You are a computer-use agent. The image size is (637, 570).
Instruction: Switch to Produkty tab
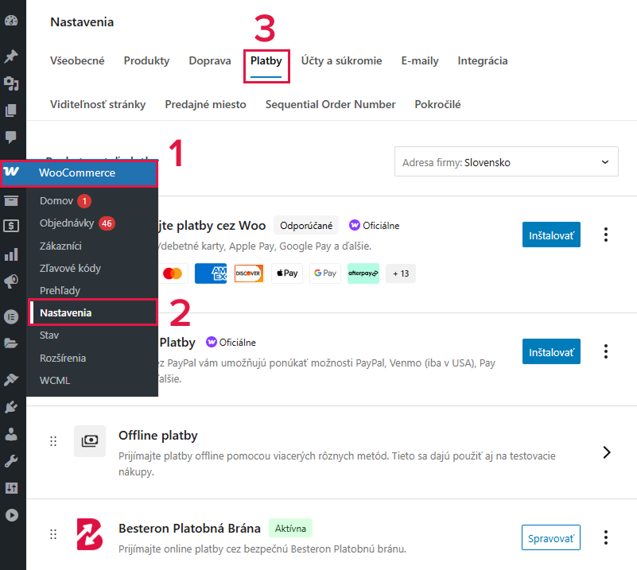[x=147, y=61]
